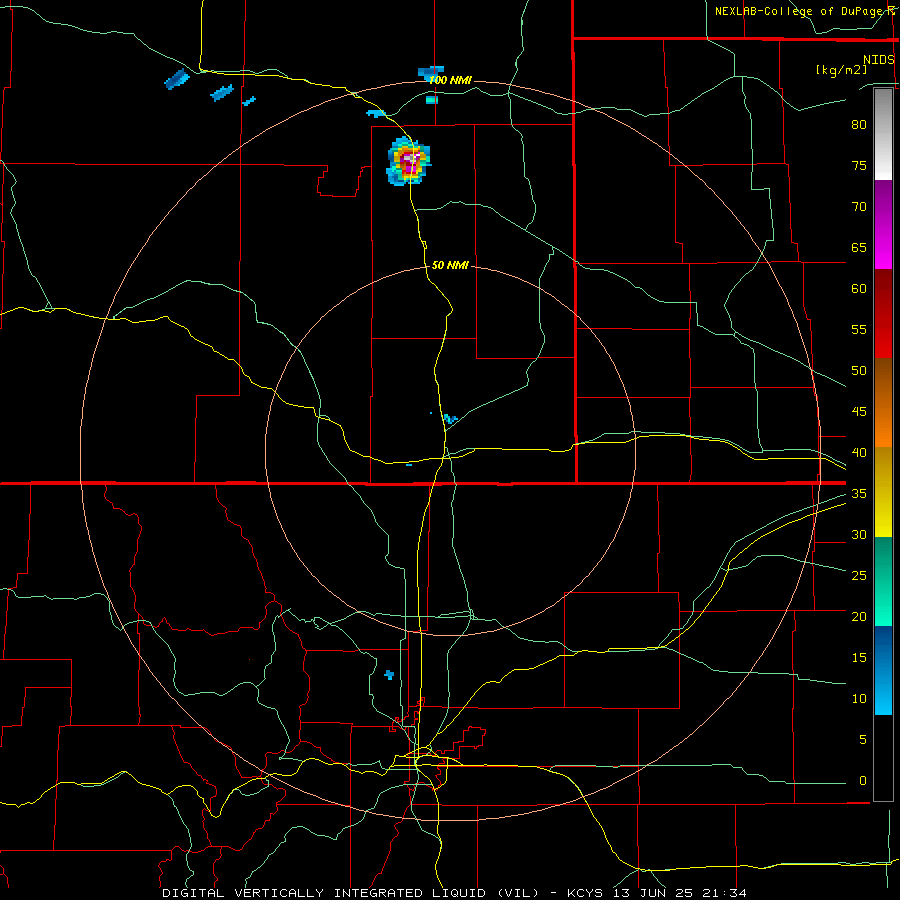Select the green segment of the color bar
Screen dimensions: 900x900
pos(883,581)
